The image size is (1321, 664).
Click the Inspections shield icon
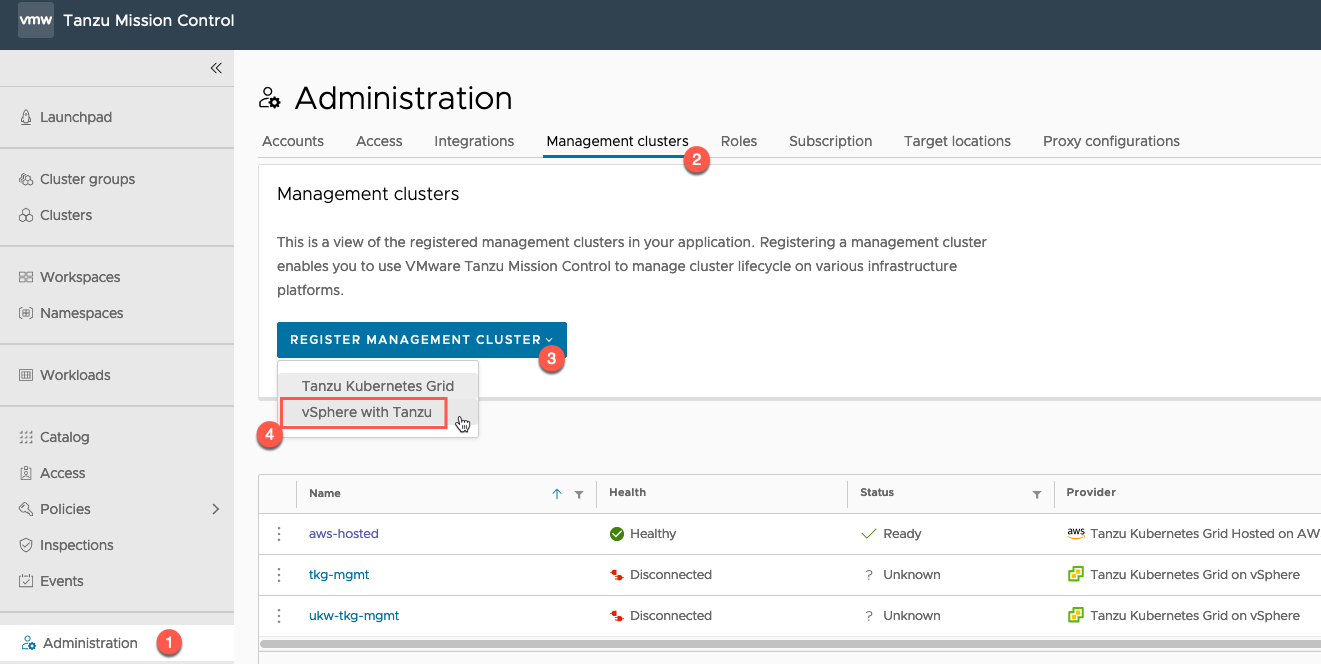click(x=26, y=545)
